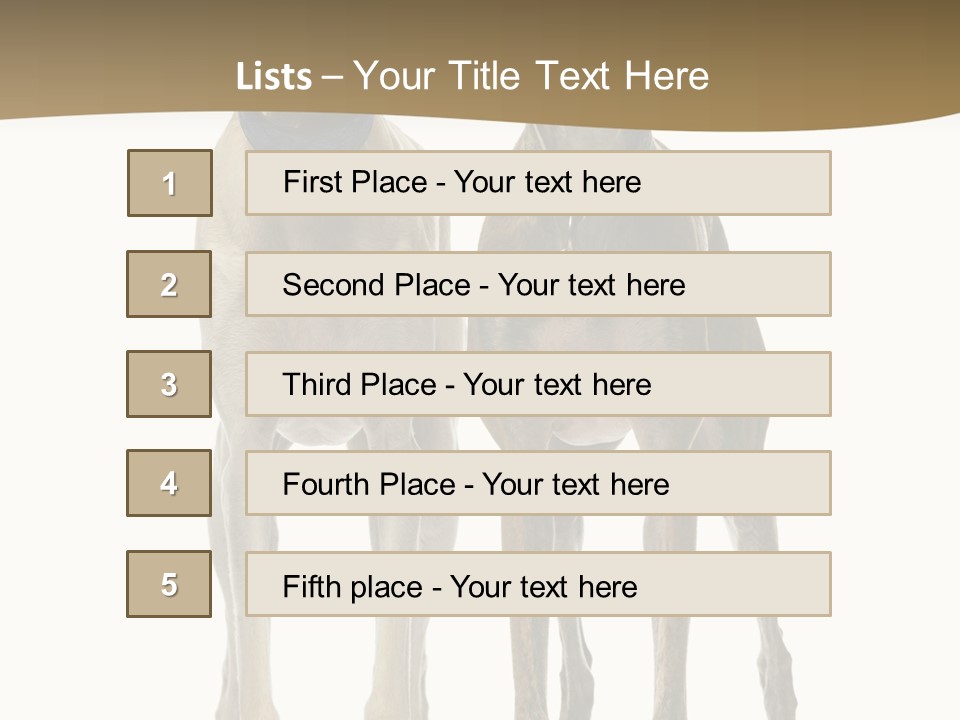Click the number 5 box
This screenshot has width=960, height=720.
pyautogui.click(x=169, y=584)
